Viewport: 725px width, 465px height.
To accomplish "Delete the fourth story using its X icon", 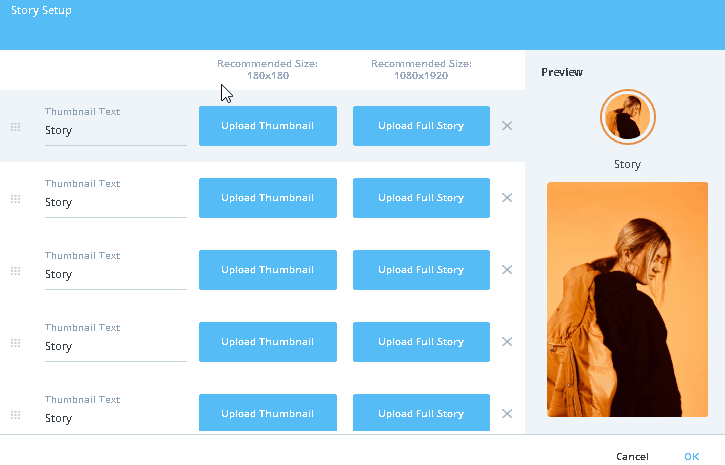I will [507, 342].
